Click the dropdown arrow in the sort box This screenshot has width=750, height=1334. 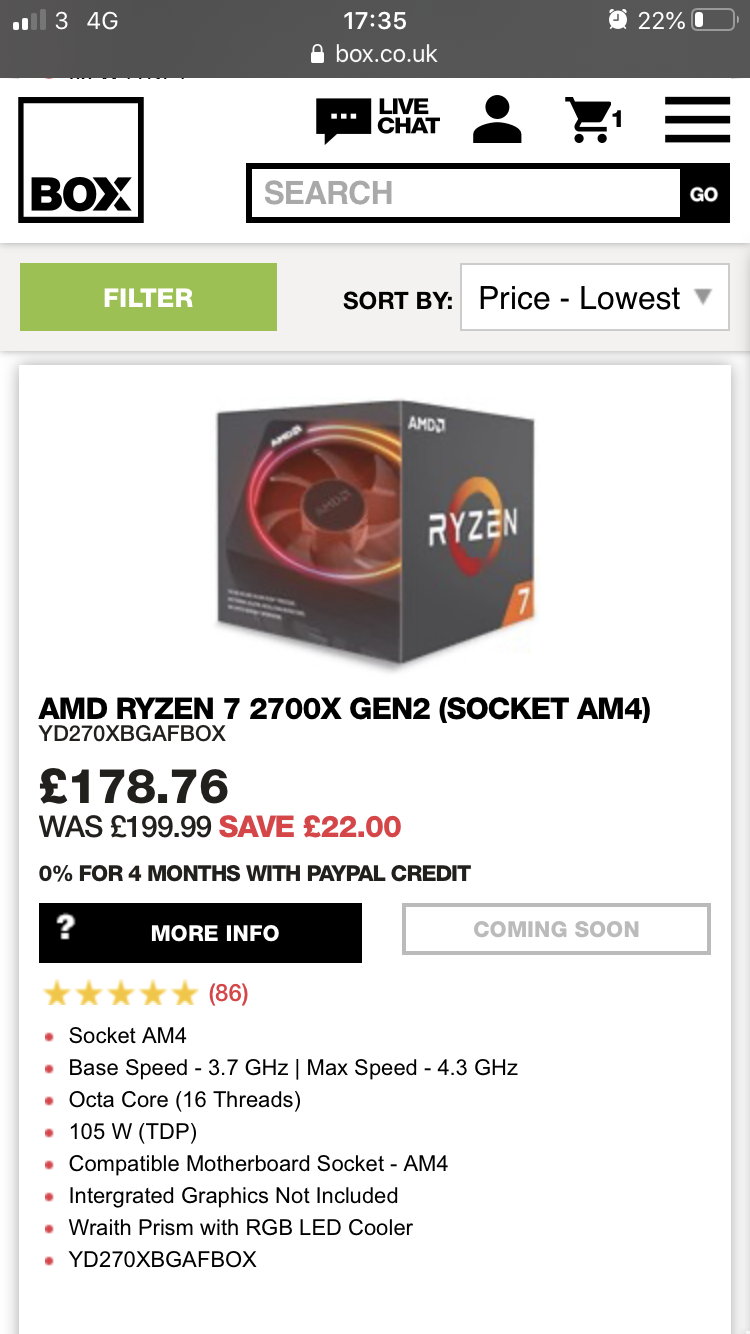coord(703,297)
